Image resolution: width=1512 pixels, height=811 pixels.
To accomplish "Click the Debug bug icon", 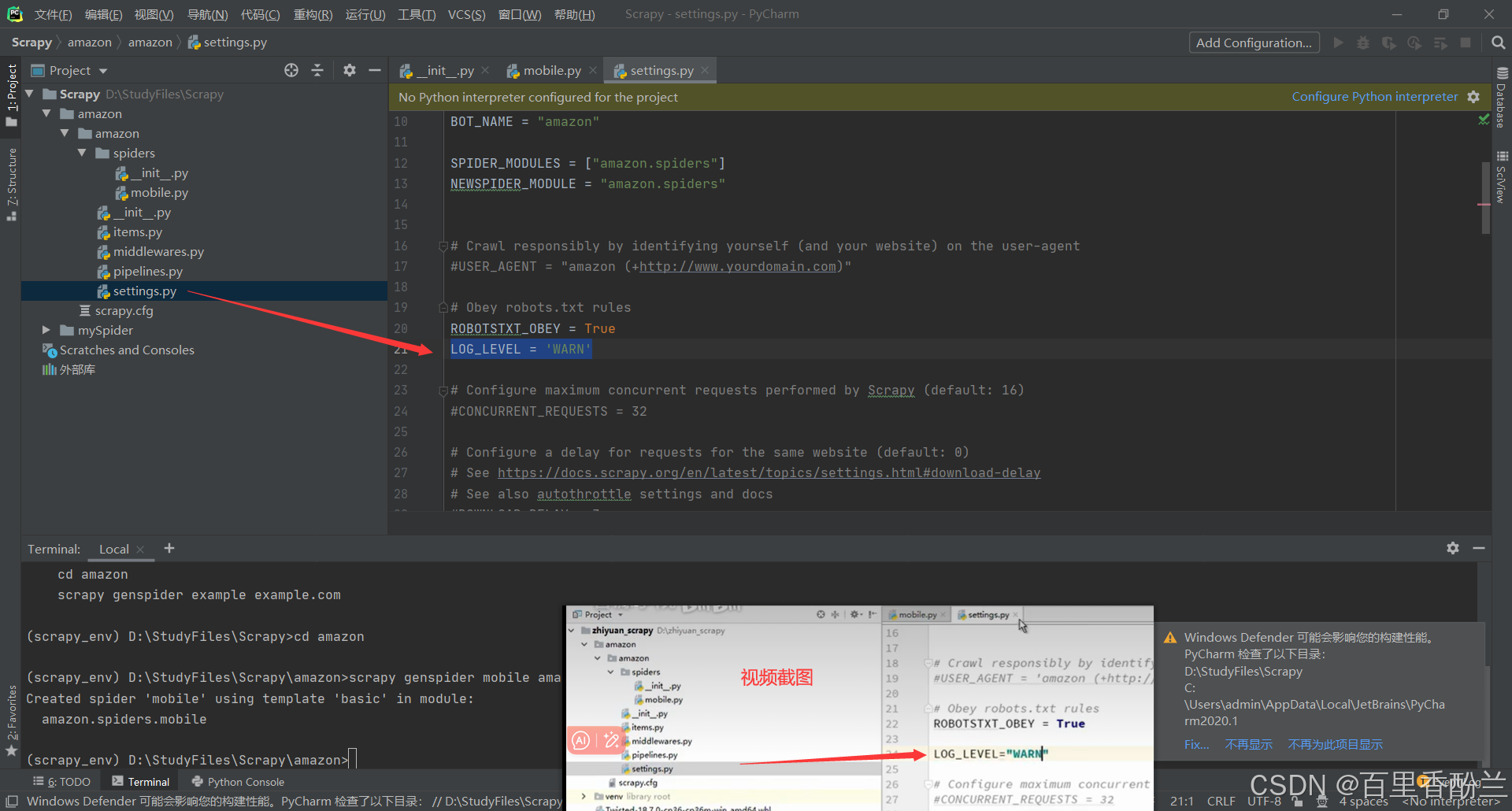I will (1363, 43).
